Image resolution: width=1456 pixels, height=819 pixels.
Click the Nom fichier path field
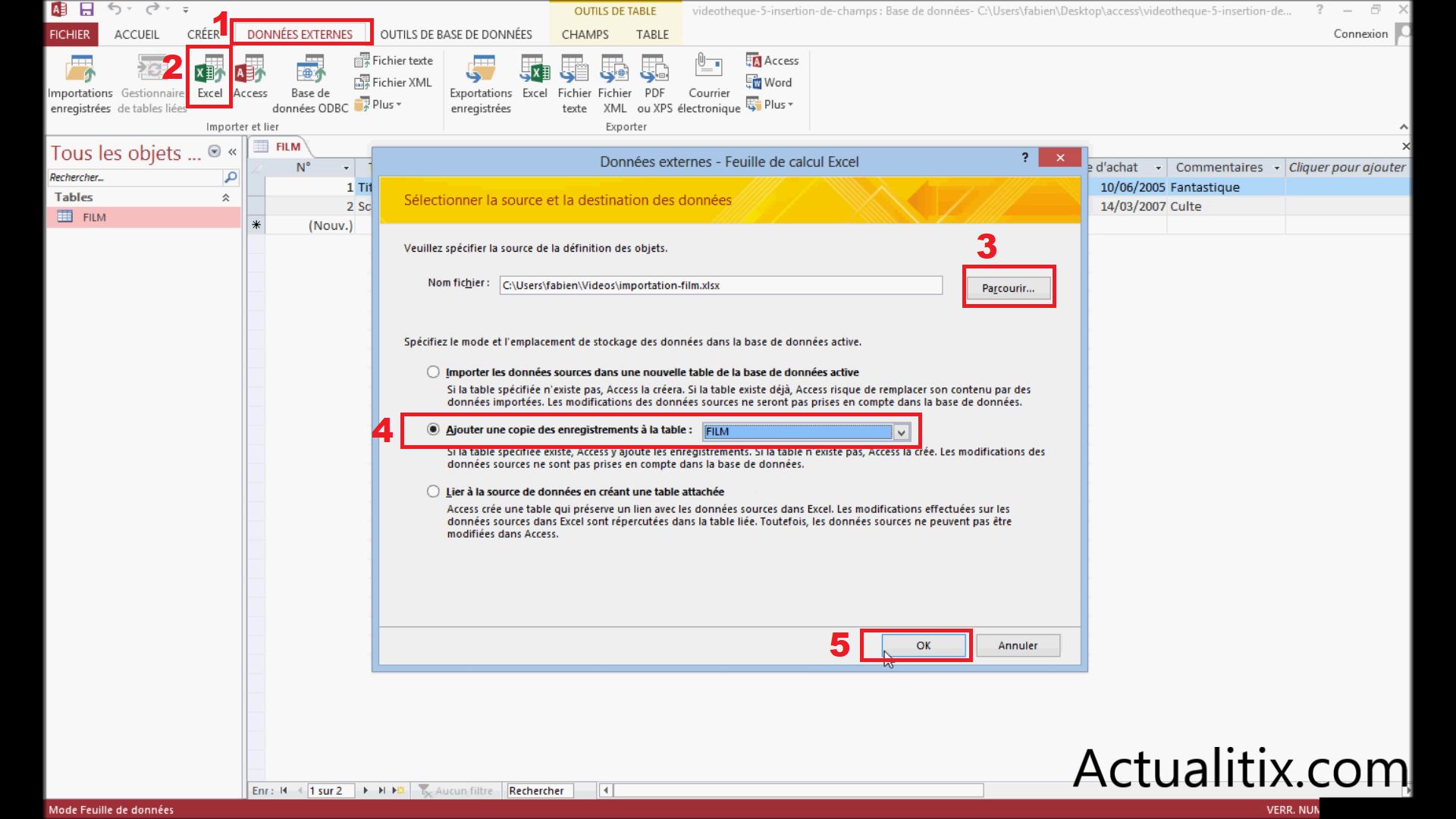(720, 285)
